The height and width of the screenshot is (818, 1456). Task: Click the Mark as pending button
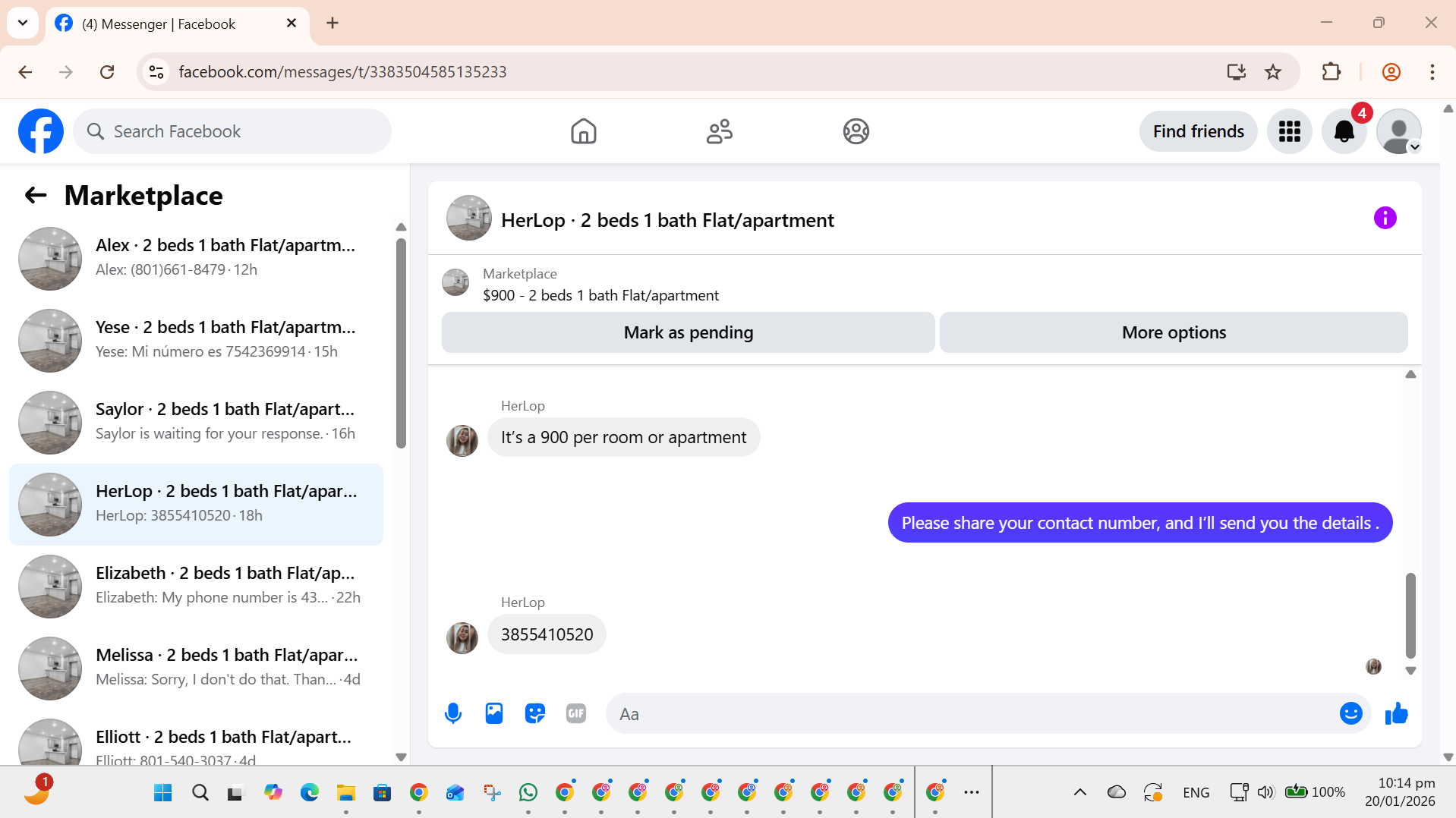pos(688,332)
